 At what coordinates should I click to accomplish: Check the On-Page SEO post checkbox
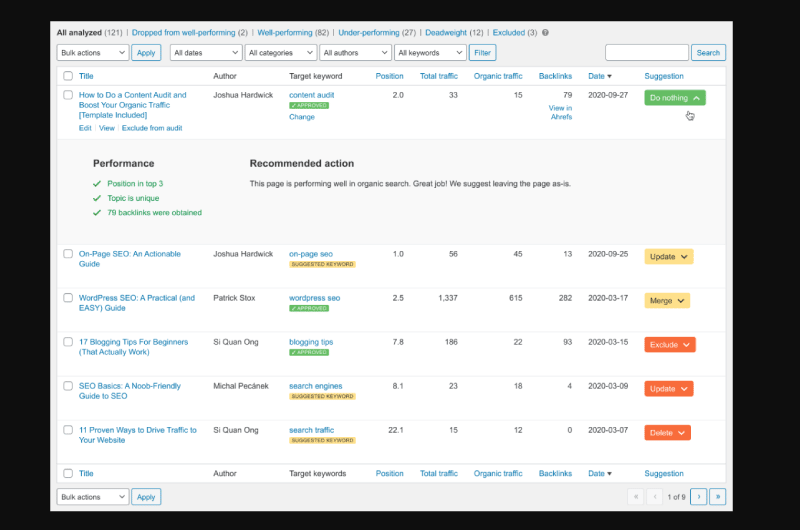tap(68, 254)
